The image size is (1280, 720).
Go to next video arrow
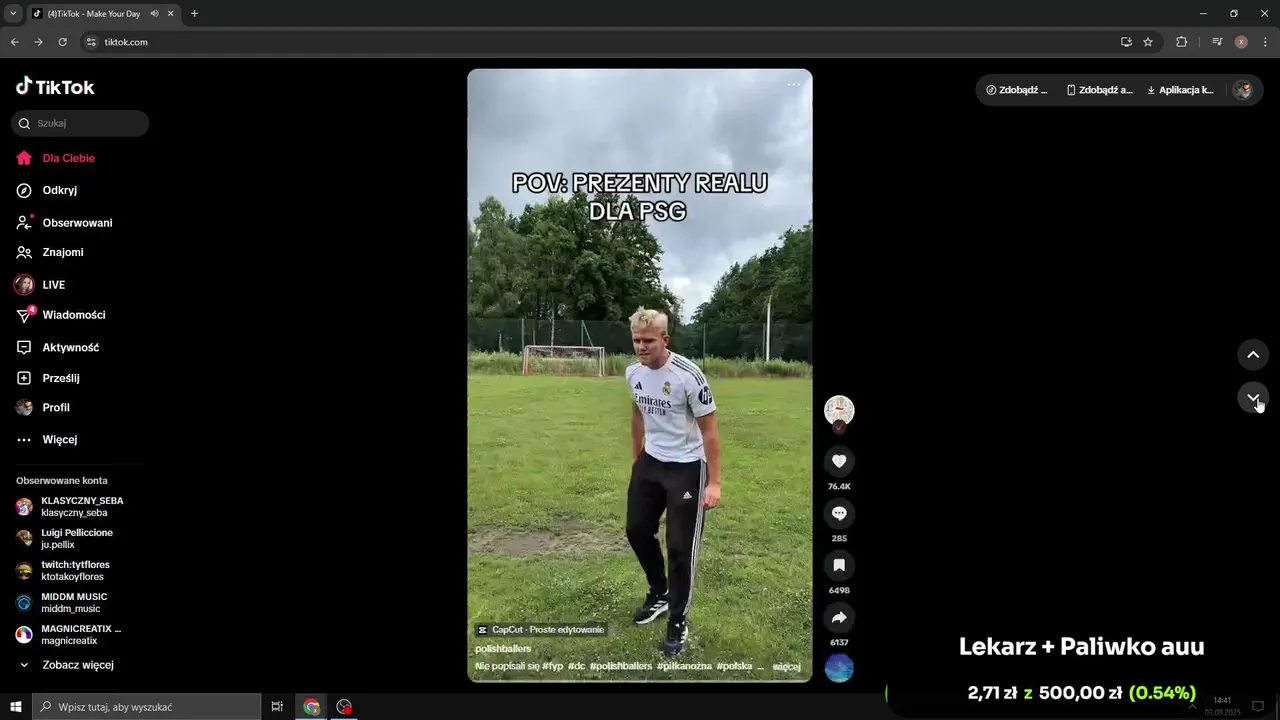[1253, 397]
